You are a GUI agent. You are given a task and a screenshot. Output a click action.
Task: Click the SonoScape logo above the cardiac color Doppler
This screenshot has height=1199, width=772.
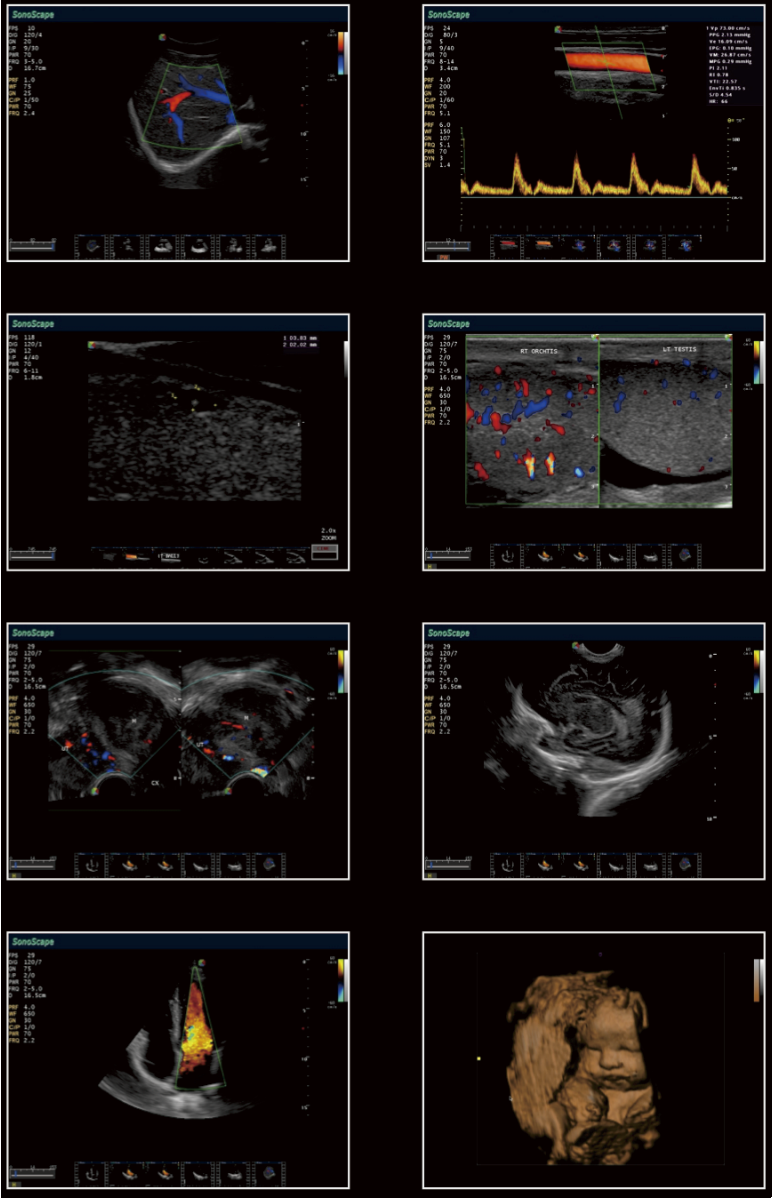[x=32, y=941]
